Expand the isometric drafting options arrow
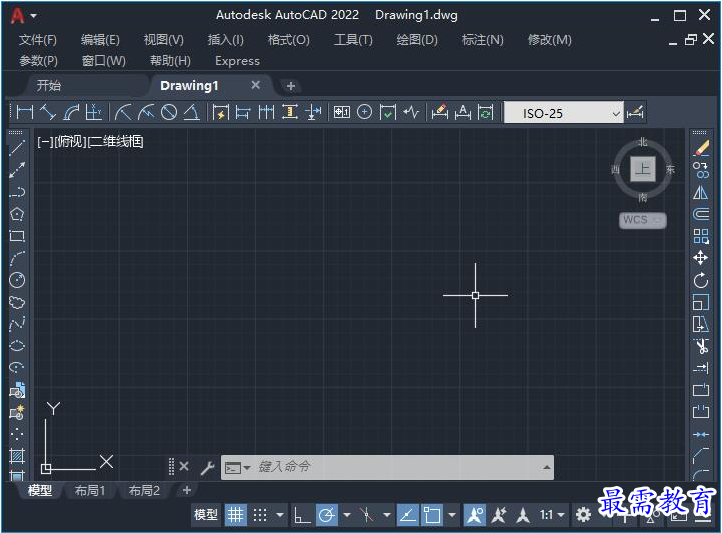The width and height of the screenshot is (722, 533). 387,515
